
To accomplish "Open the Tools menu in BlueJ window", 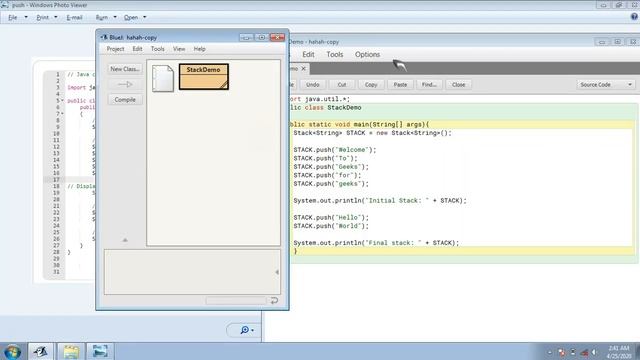I will tap(158, 49).
